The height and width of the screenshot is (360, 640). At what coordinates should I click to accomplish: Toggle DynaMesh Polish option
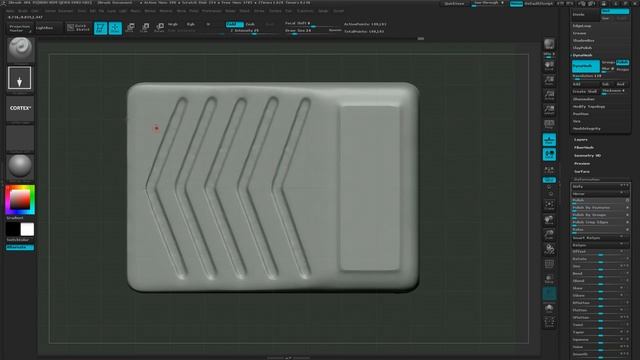(x=623, y=62)
